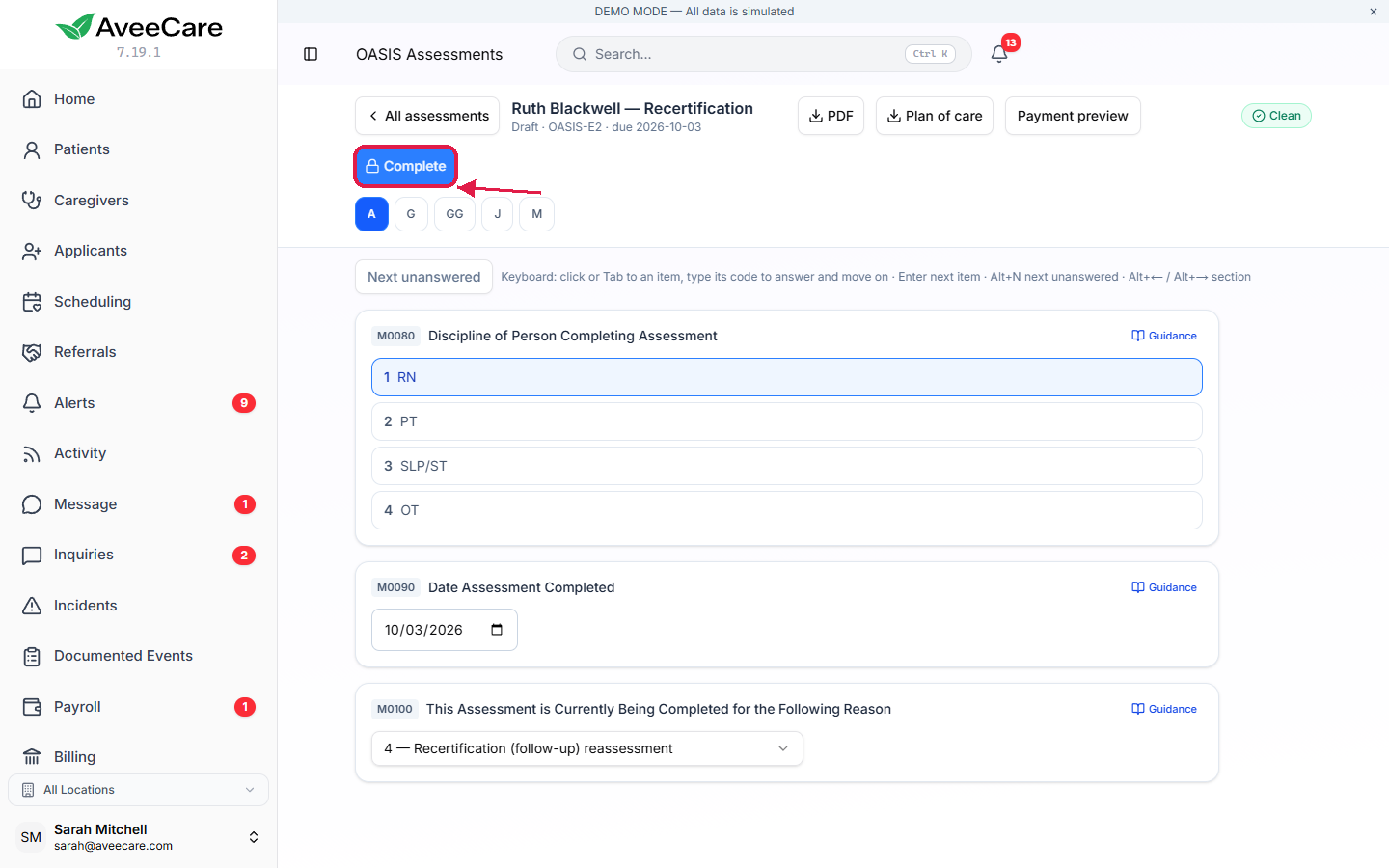Image resolution: width=1389 pixels, height=868 pixels.
Task: Toggle the sidebar panel icon
Action: pyautogui.click(x=311, y=54)
